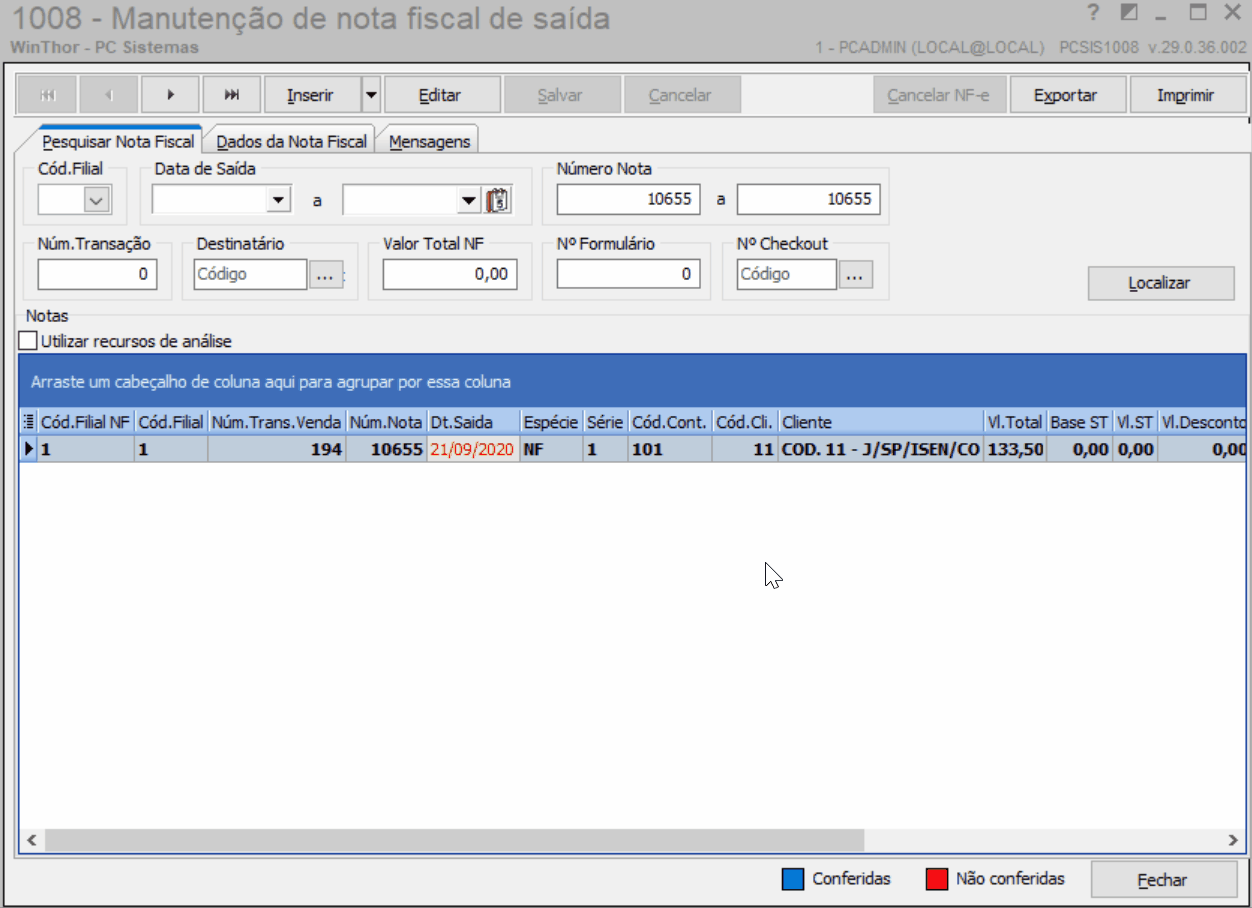Sort by Base ST column header
This screenshot has width=1252, height=908.
pyautogui.click(x=1079, y=422)
